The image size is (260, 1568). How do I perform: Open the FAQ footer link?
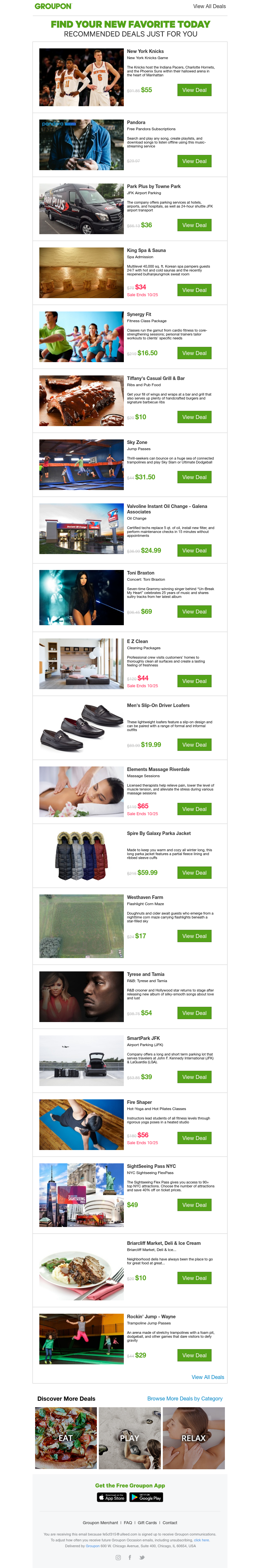click(128, 1522)
